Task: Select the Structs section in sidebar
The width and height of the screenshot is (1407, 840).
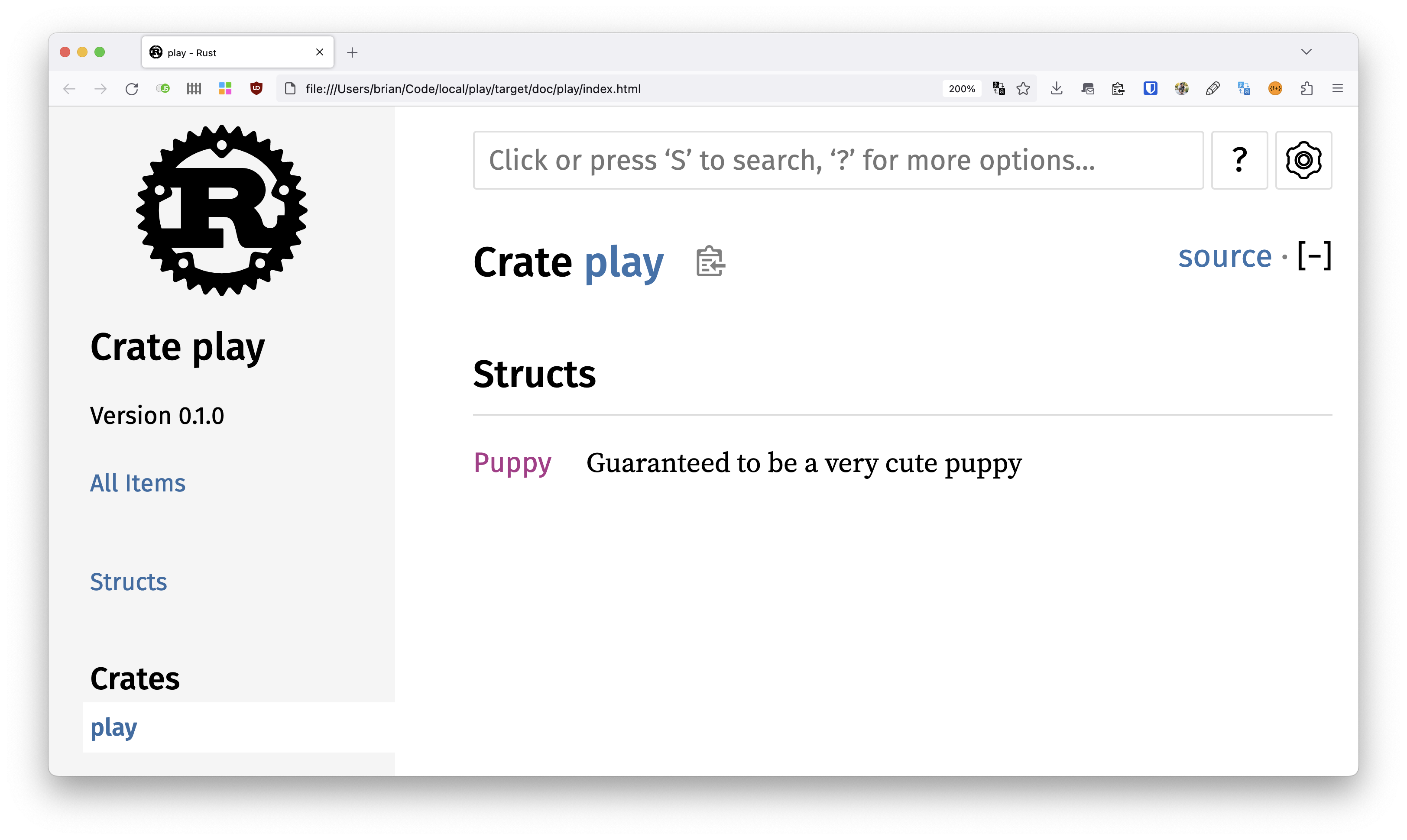Action: coord(128,582)
